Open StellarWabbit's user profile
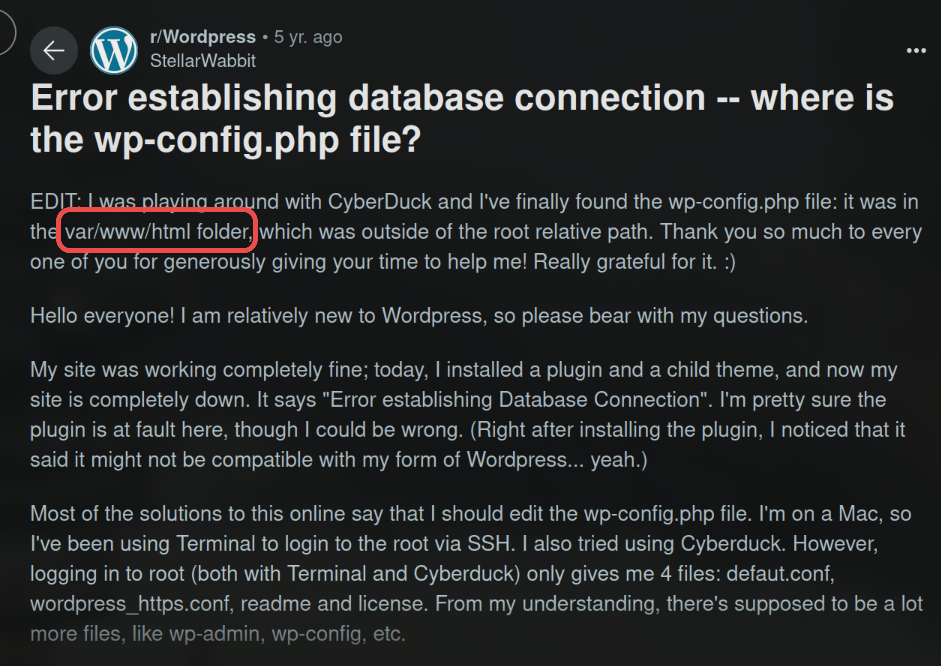This screenshot has width=941, height=666. coord(202,60)
